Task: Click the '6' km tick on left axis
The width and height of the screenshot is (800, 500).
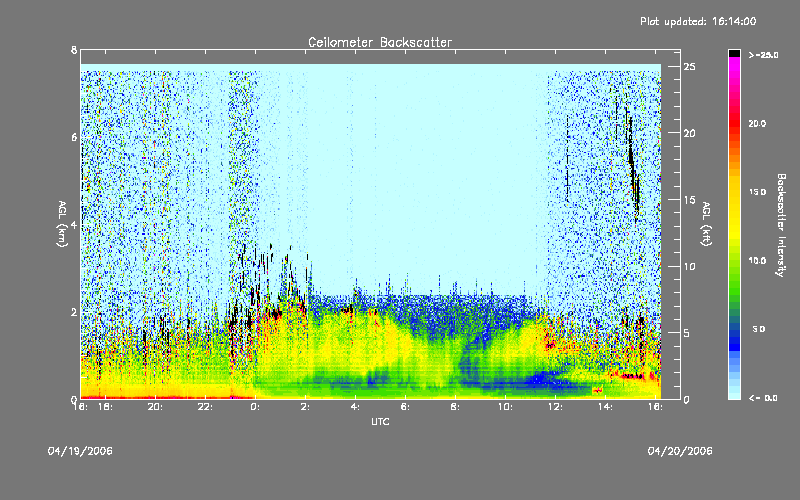Action: tap(74, 137)
